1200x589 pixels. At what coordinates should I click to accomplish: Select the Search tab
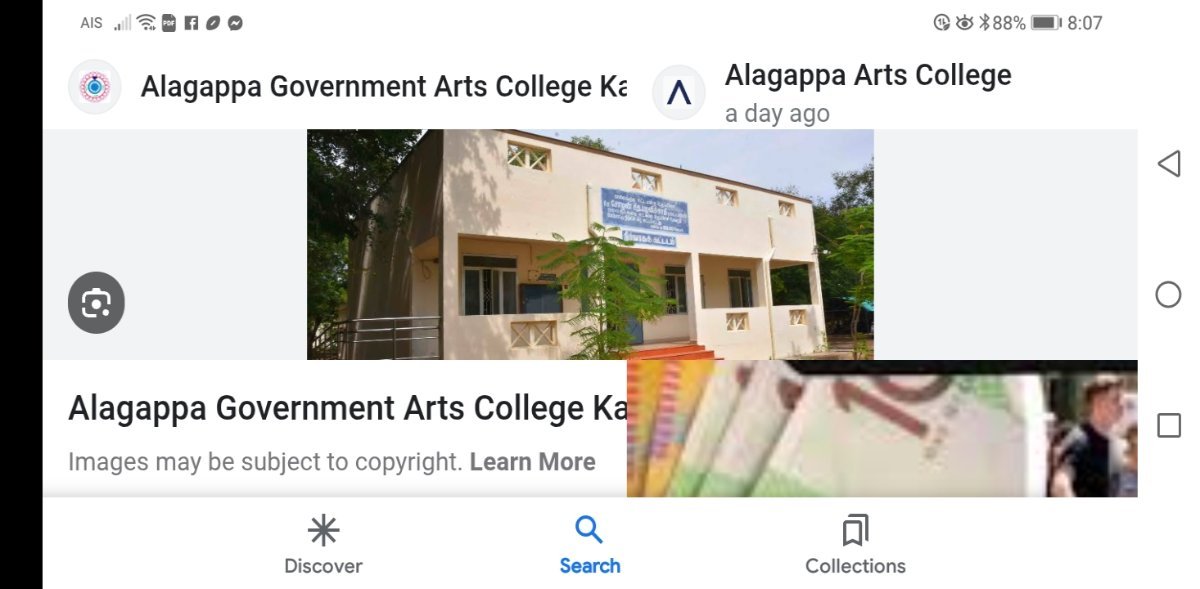coord(590,545)
